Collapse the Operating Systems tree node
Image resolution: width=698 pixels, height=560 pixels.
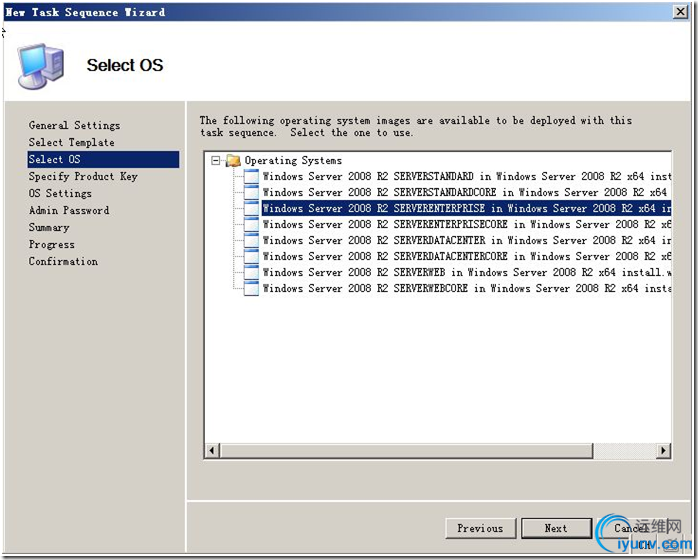[x=216, y=160]
